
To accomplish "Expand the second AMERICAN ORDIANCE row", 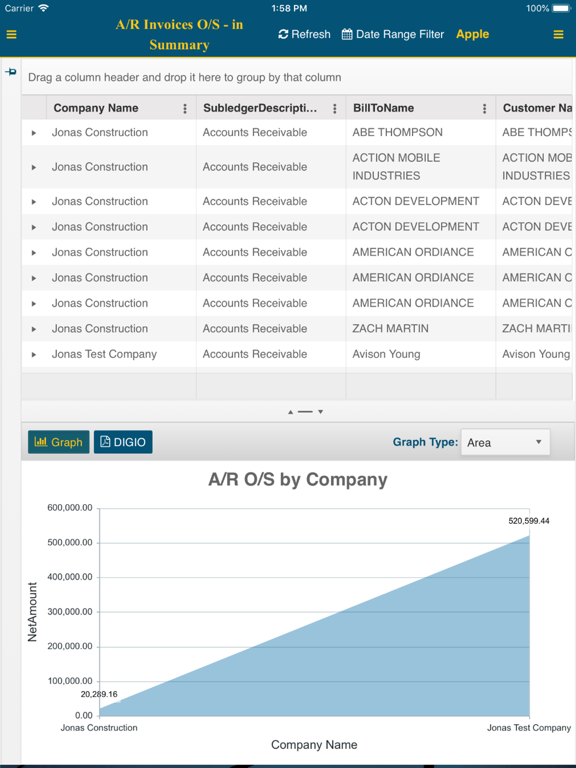I will click(x=34, y=278).
